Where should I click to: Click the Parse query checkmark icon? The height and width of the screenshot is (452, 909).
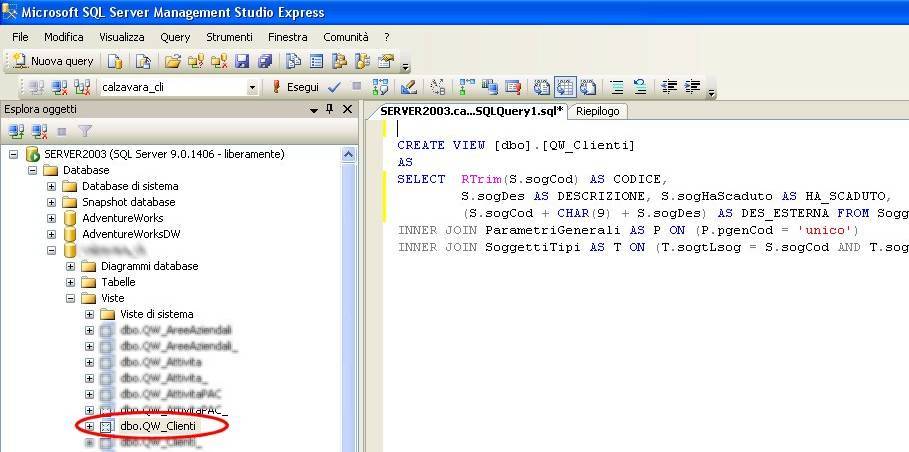click(x=334, y=87)
